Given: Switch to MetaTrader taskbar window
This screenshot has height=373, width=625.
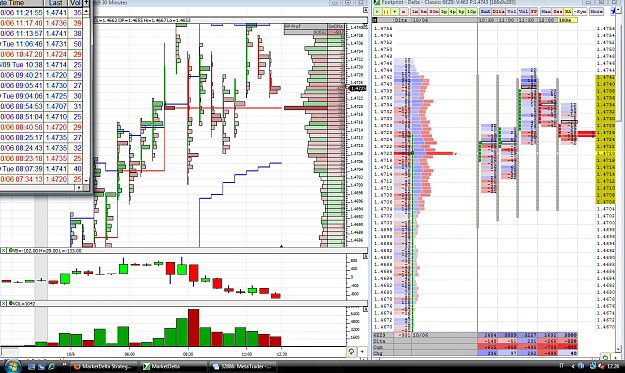Looking at the screenshot, I should 242,367.
